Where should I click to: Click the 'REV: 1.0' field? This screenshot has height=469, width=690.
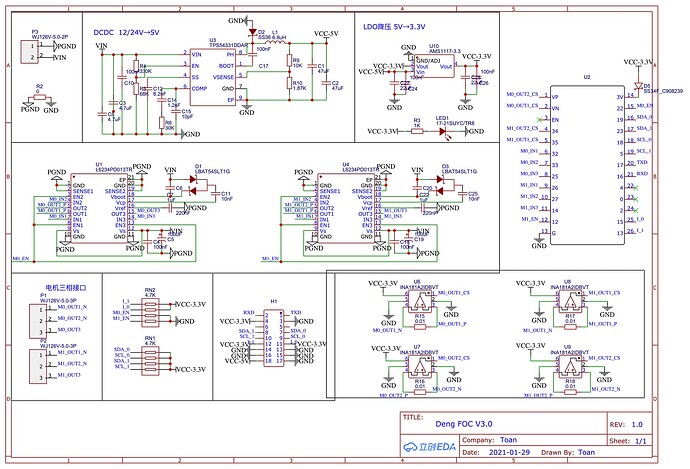coord(626,425)
